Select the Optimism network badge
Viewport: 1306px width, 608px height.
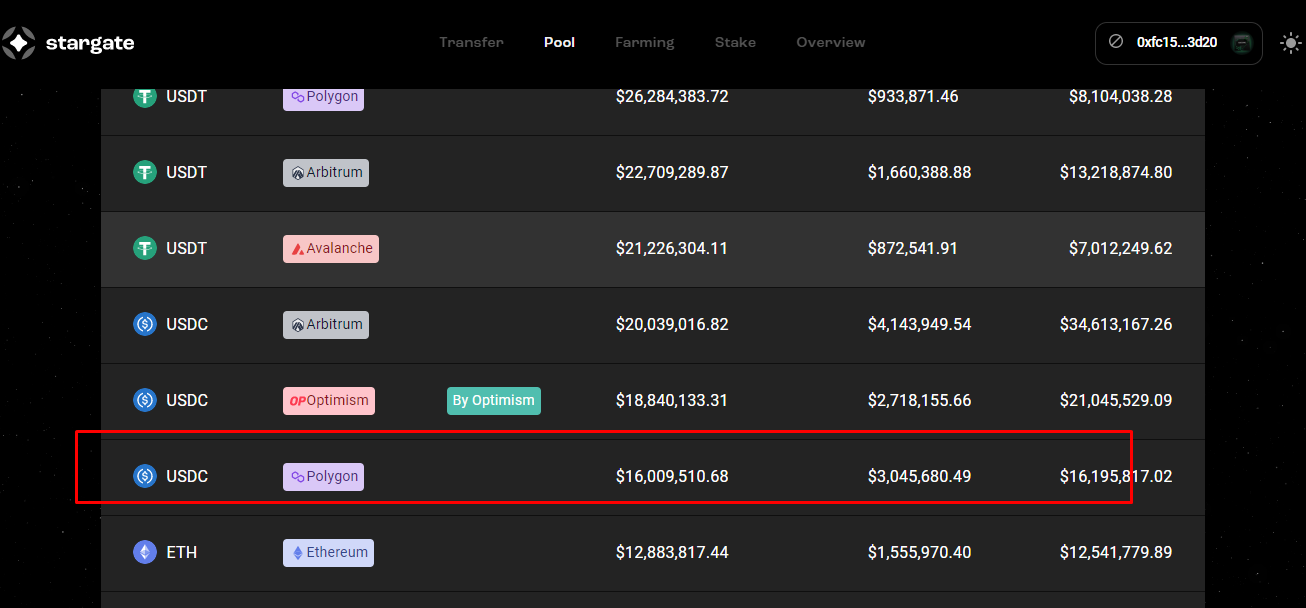329,400
